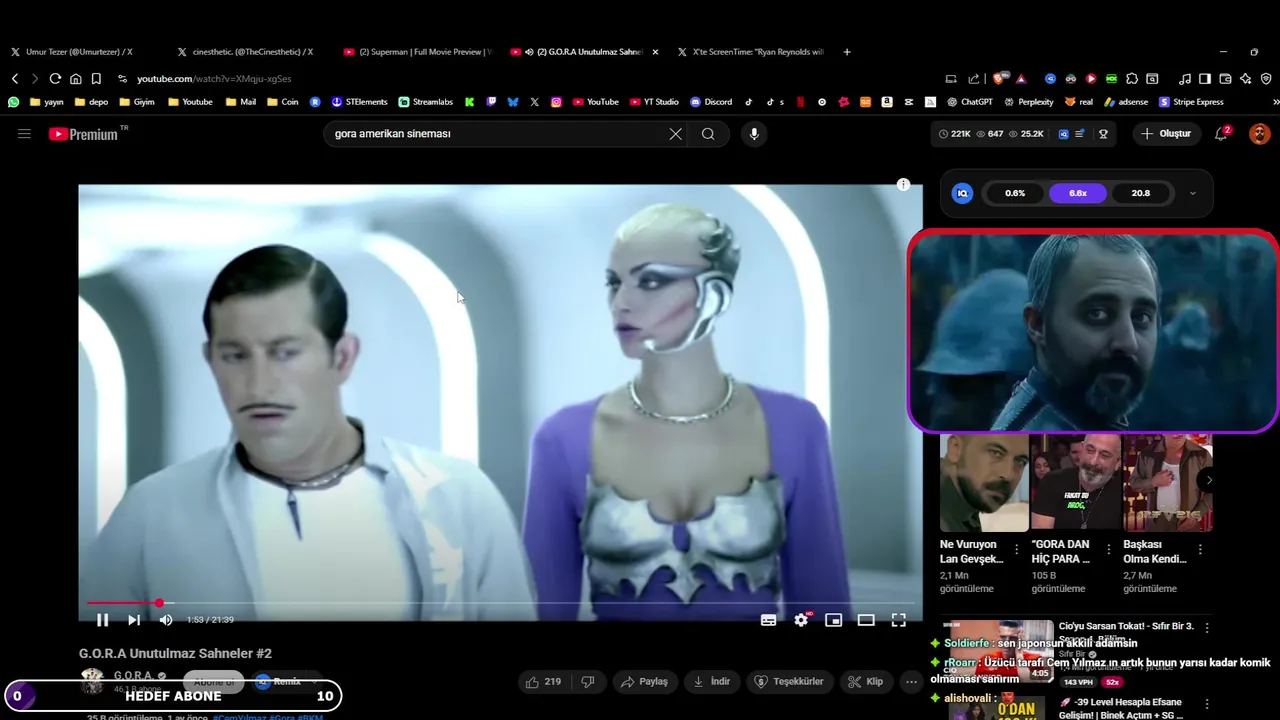Click the Oluştur create button
Viewport: 1280px width, 720px height.
[x=1166, y=133]
